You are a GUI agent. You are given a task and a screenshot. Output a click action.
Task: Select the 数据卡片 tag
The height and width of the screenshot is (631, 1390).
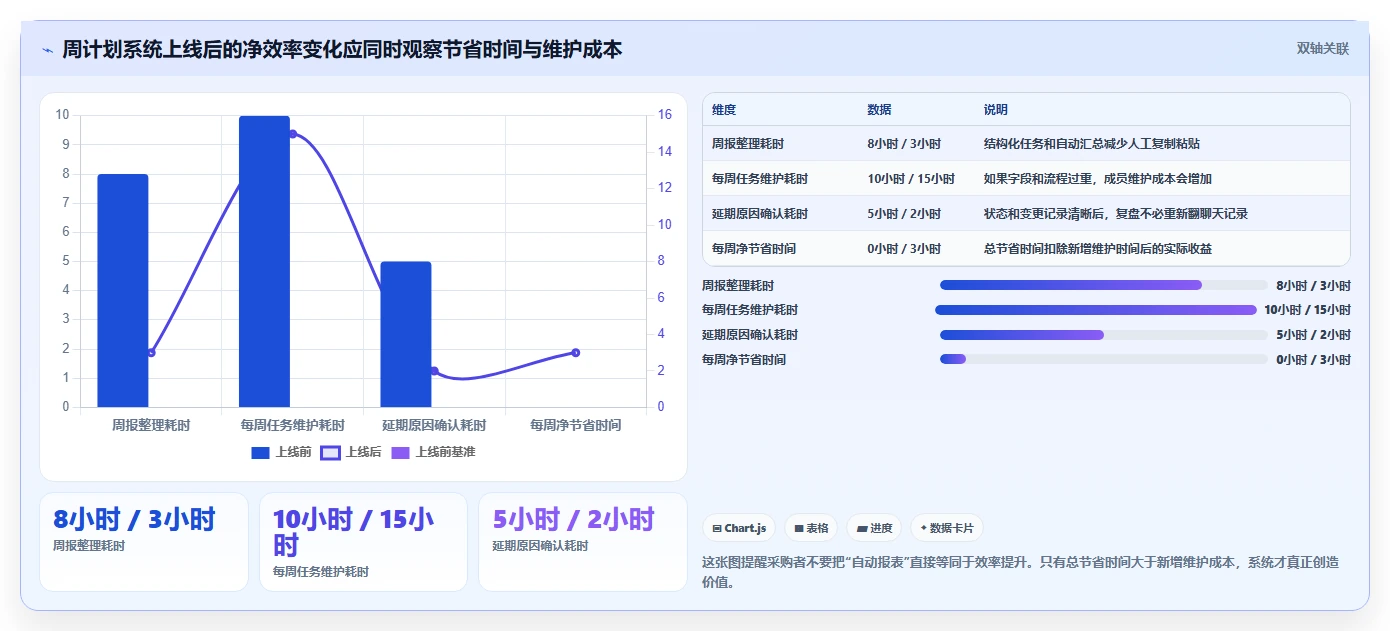pos(947,528)
